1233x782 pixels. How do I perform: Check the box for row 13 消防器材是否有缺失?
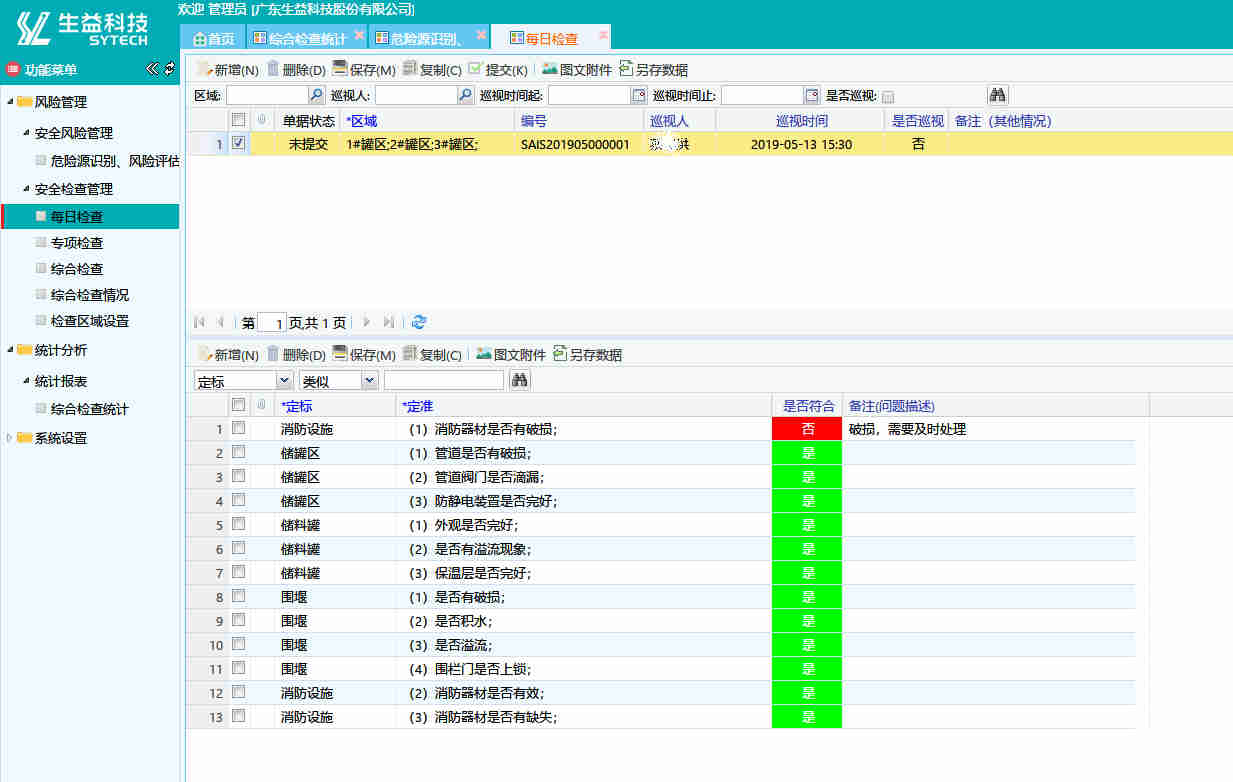tap(238, 716)
